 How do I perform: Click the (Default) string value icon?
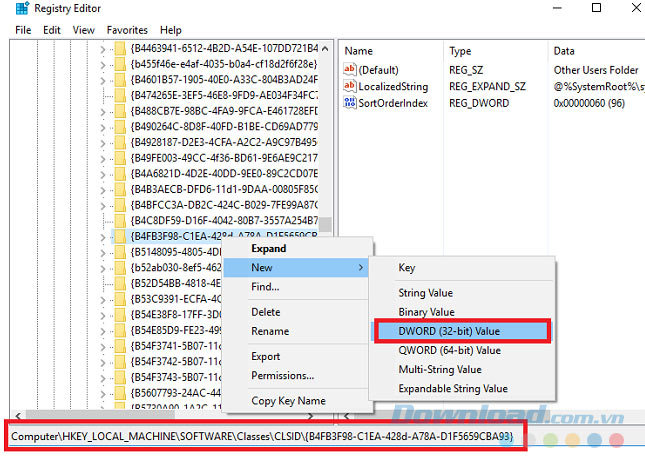(350, 70)
